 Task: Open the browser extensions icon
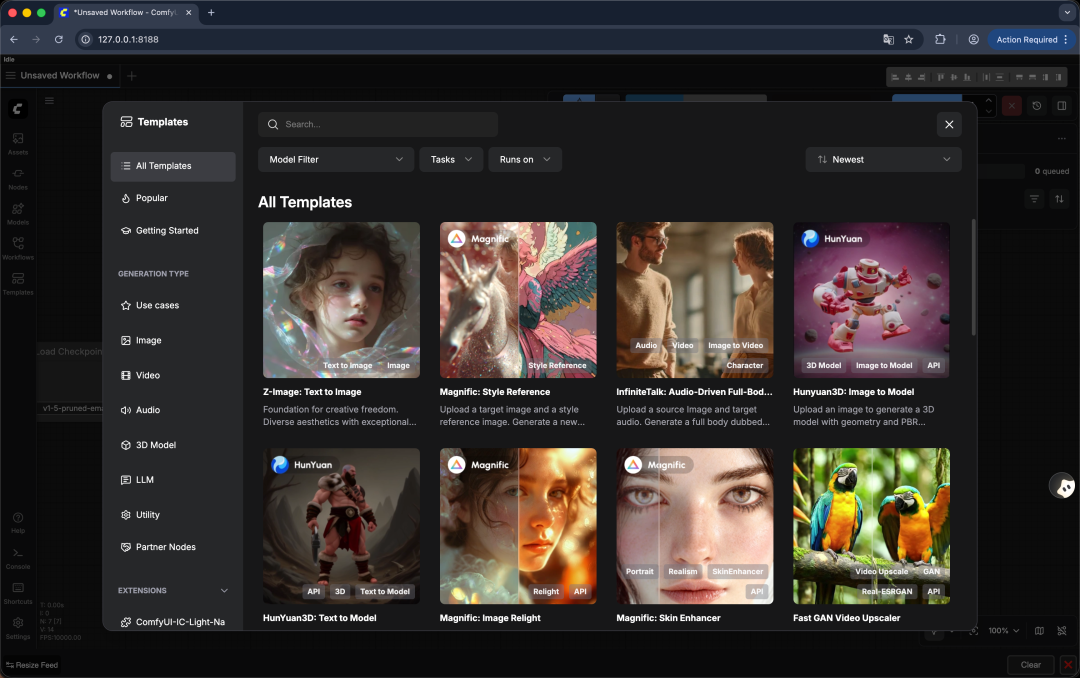coord(939,39)
